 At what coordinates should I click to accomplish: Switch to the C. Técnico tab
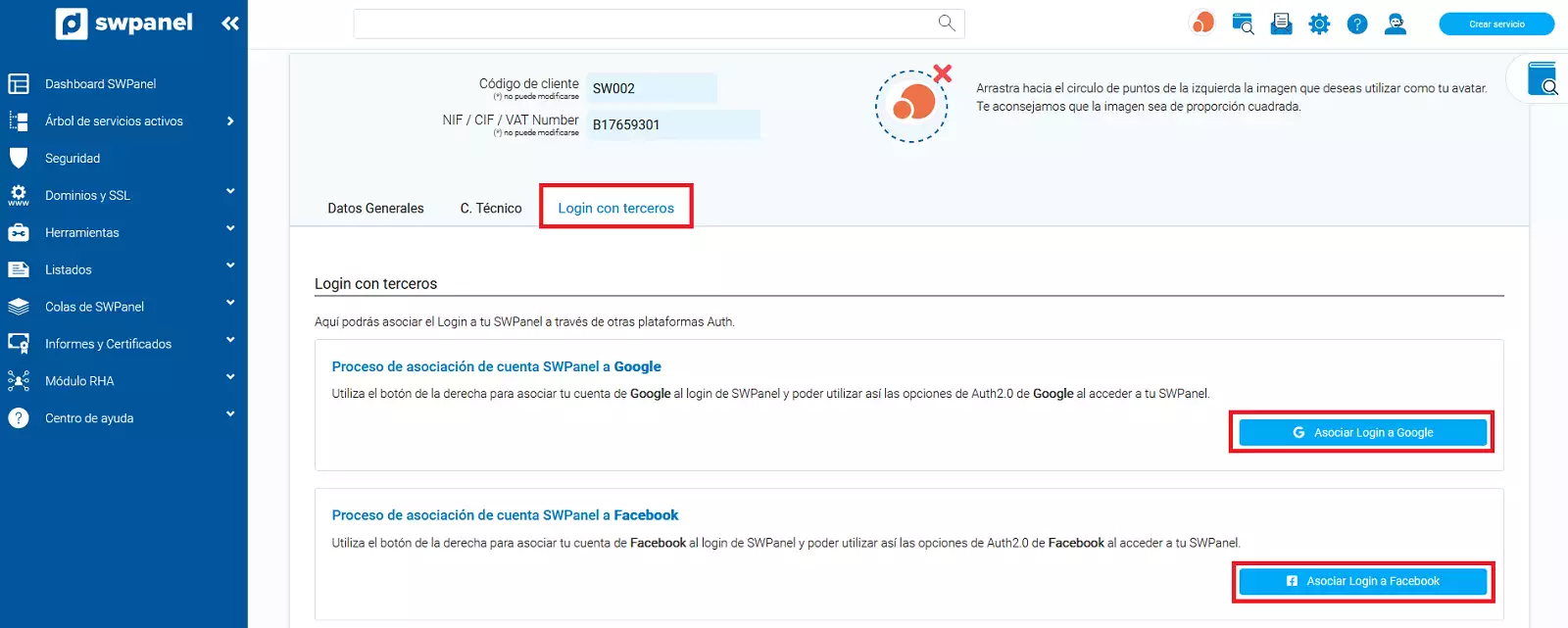[491, 209]
